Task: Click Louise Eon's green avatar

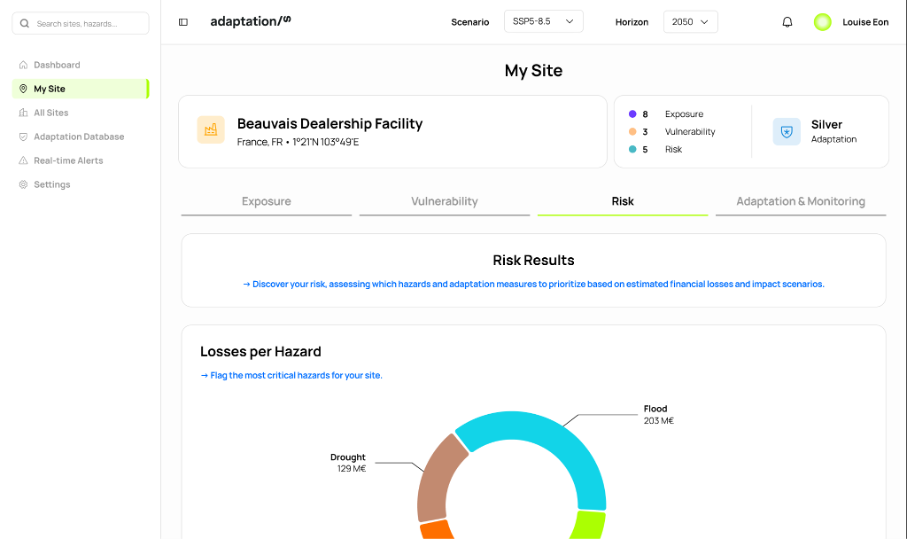Action: [x=822, y=22]
